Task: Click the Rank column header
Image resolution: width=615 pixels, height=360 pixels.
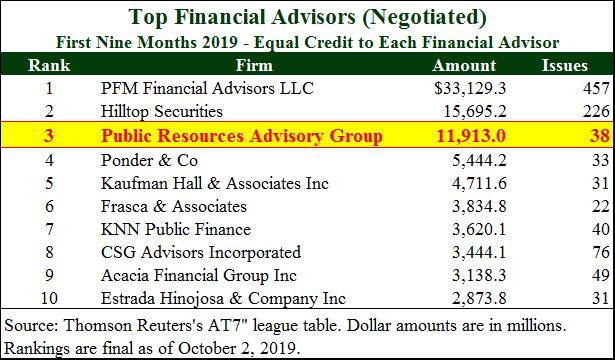Action: point(49,65)
